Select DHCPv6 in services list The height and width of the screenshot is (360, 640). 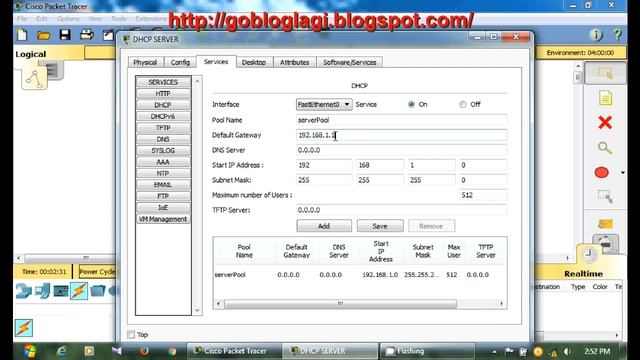point(163,117)
